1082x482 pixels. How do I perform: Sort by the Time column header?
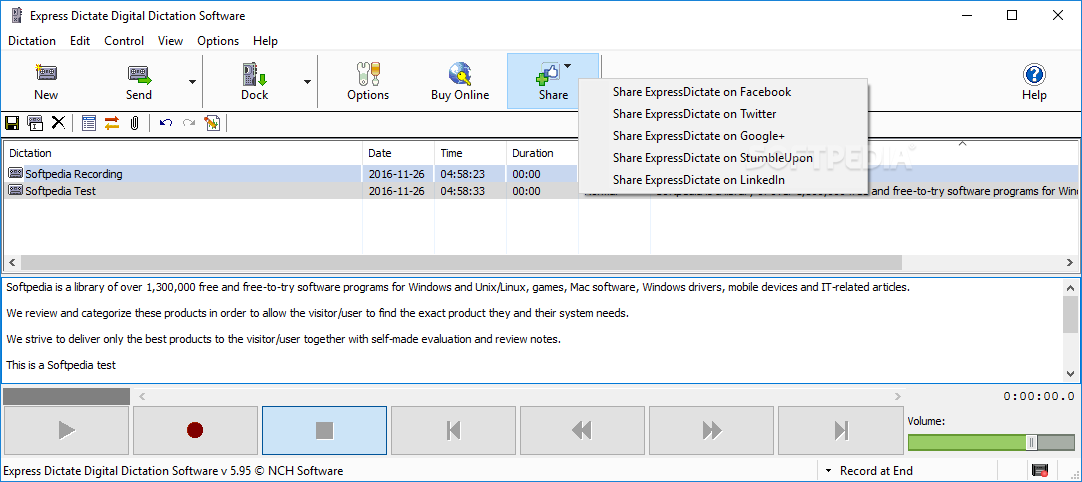tap(471, 153)
